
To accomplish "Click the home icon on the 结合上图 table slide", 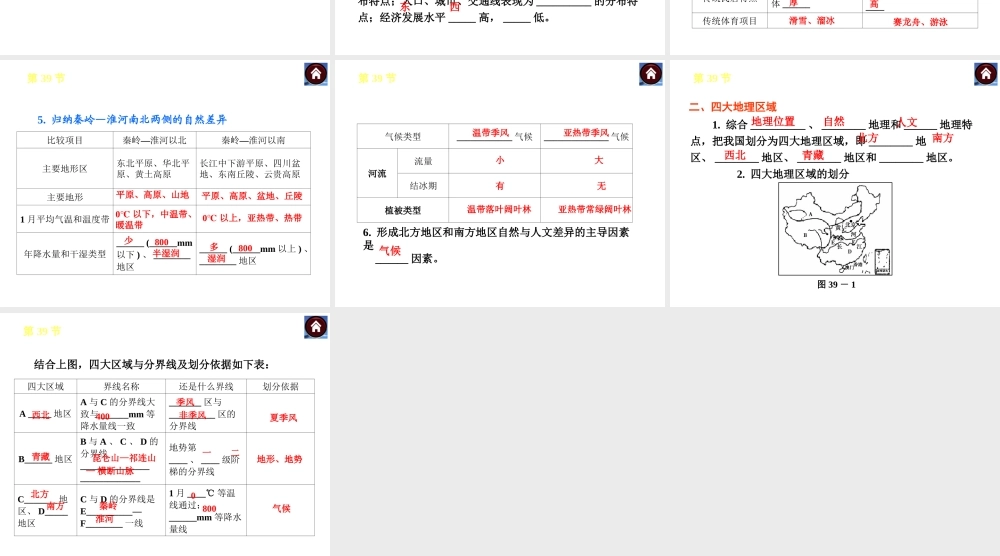I will (316, 327).
